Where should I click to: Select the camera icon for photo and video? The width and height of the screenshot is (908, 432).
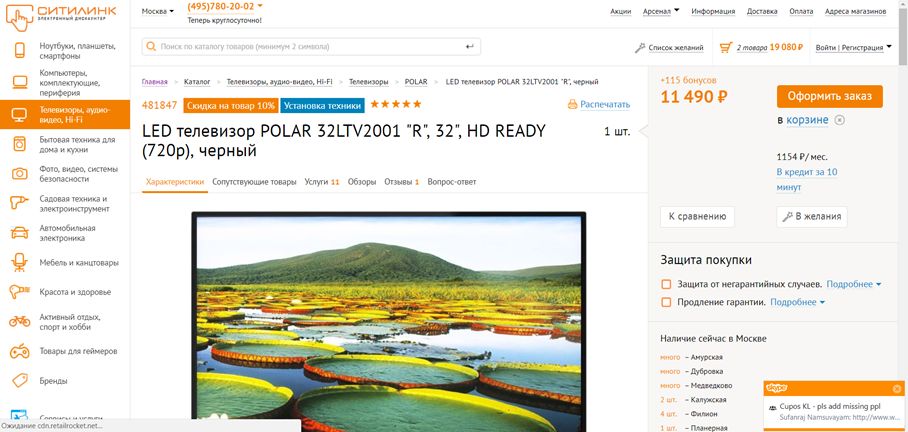pyautogui.click(x=20, y=174)
